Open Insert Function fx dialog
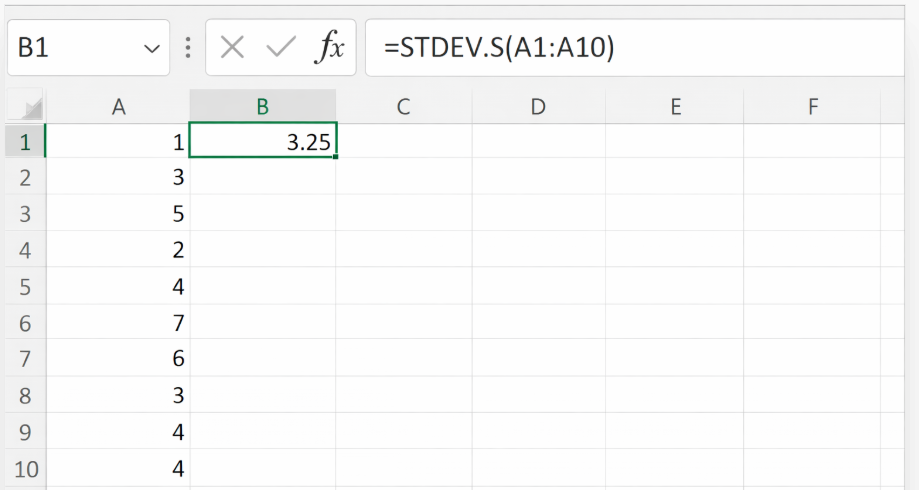The image size is (919, 490). point(329,48)
